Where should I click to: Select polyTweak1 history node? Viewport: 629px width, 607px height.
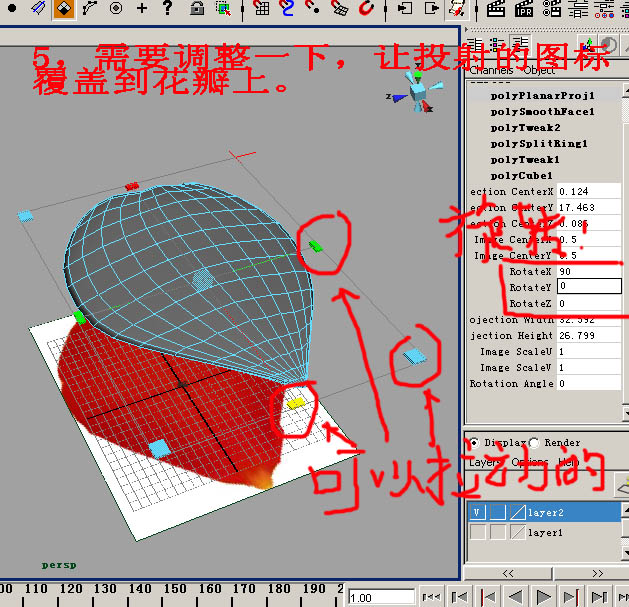(525, 160)
